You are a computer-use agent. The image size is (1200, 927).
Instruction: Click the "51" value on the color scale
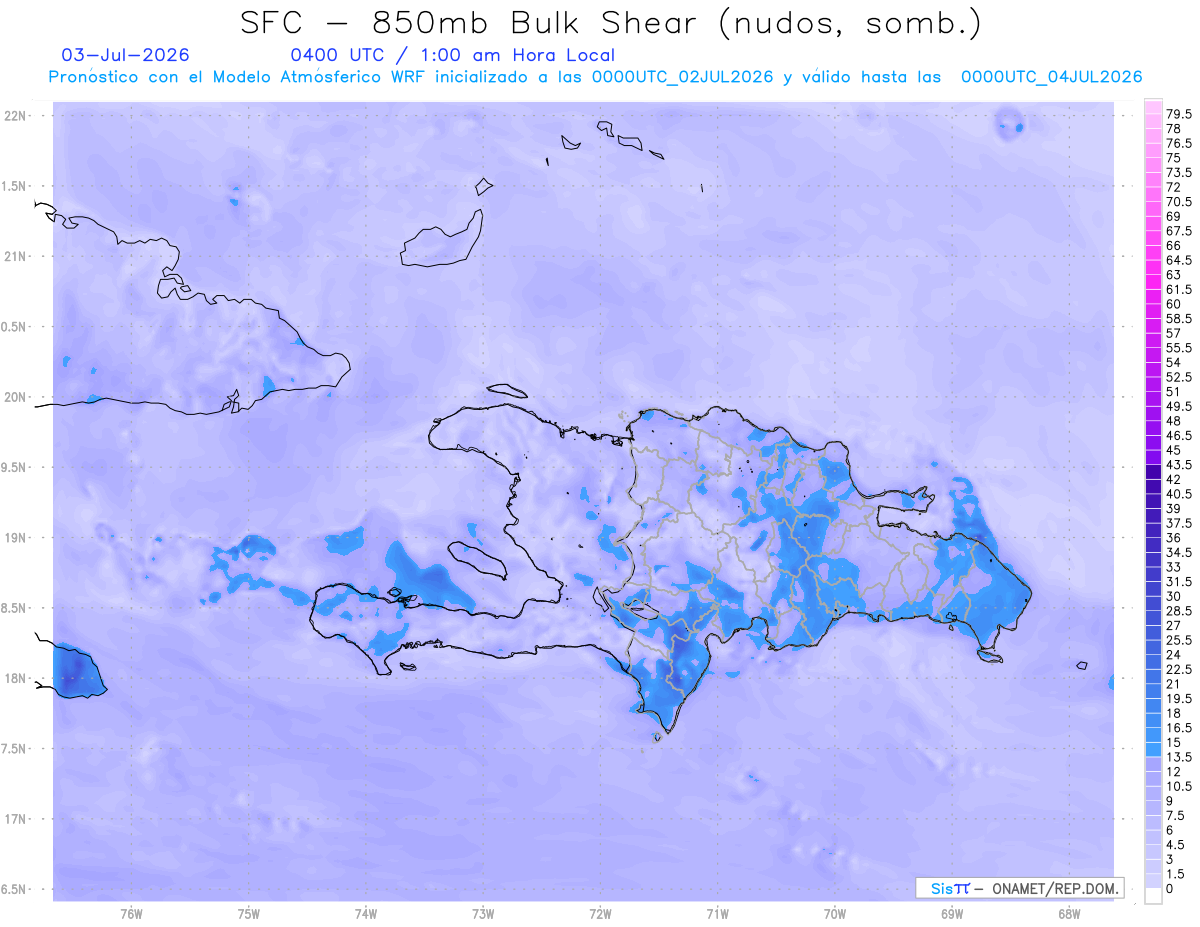[x=1173, y=391]
